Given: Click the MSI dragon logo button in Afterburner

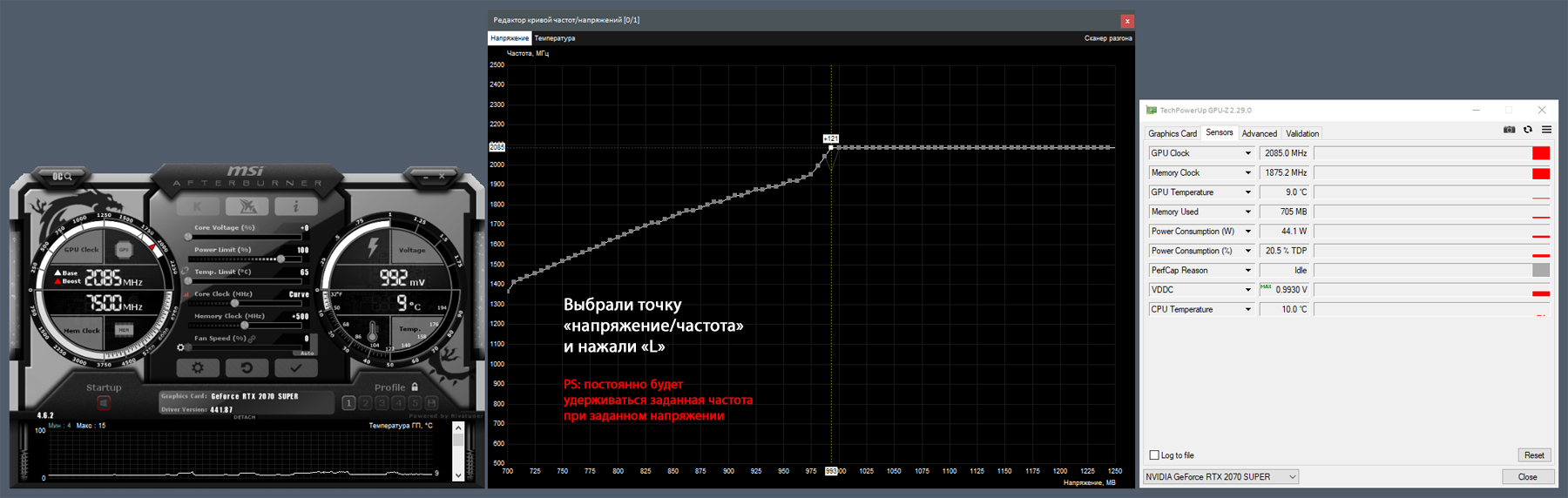Looking at the screenshot, I should pyautogui.click(x=247, y=206).
